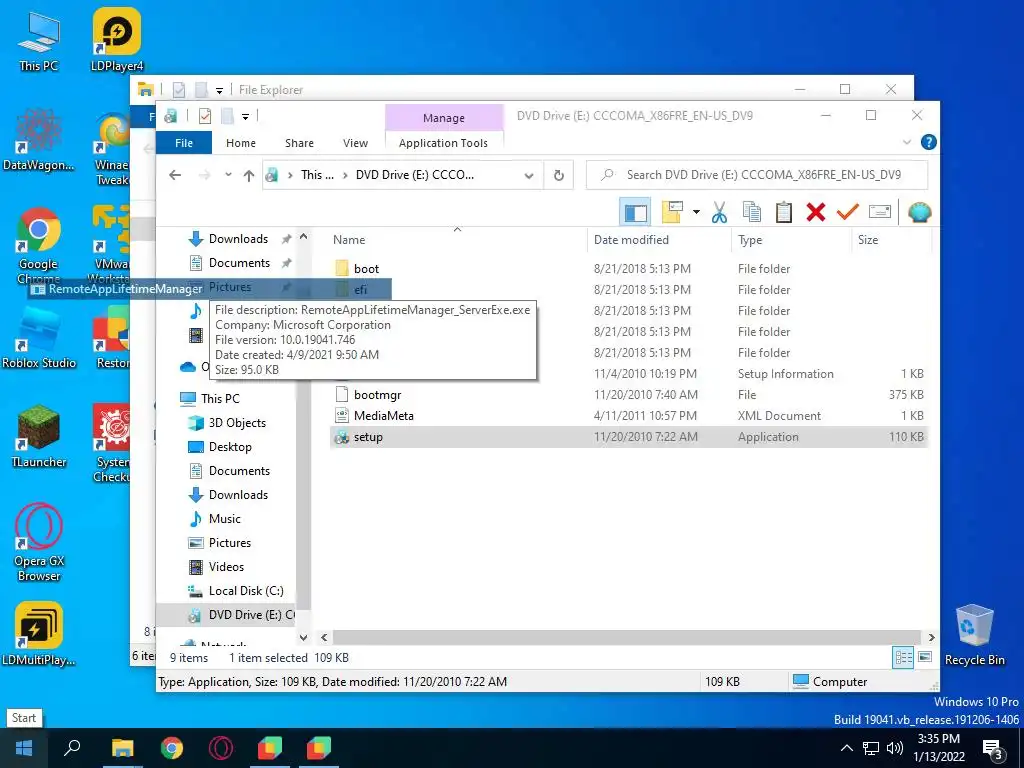
Task: Click breadcrumb chevron after This PC segment
Action: 345,175
